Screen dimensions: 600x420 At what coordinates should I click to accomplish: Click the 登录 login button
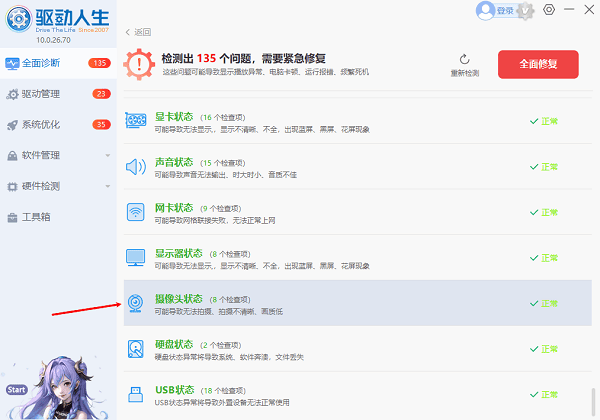505,11
